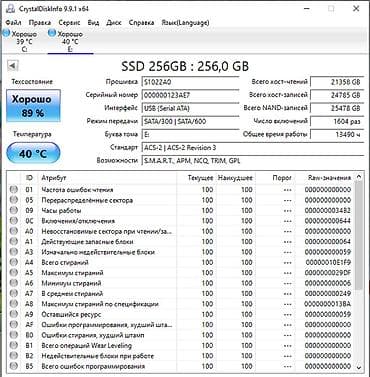This screenshot has width=370, height=377.
Task: Open the Файл menu
Action: tap(13, 23)
